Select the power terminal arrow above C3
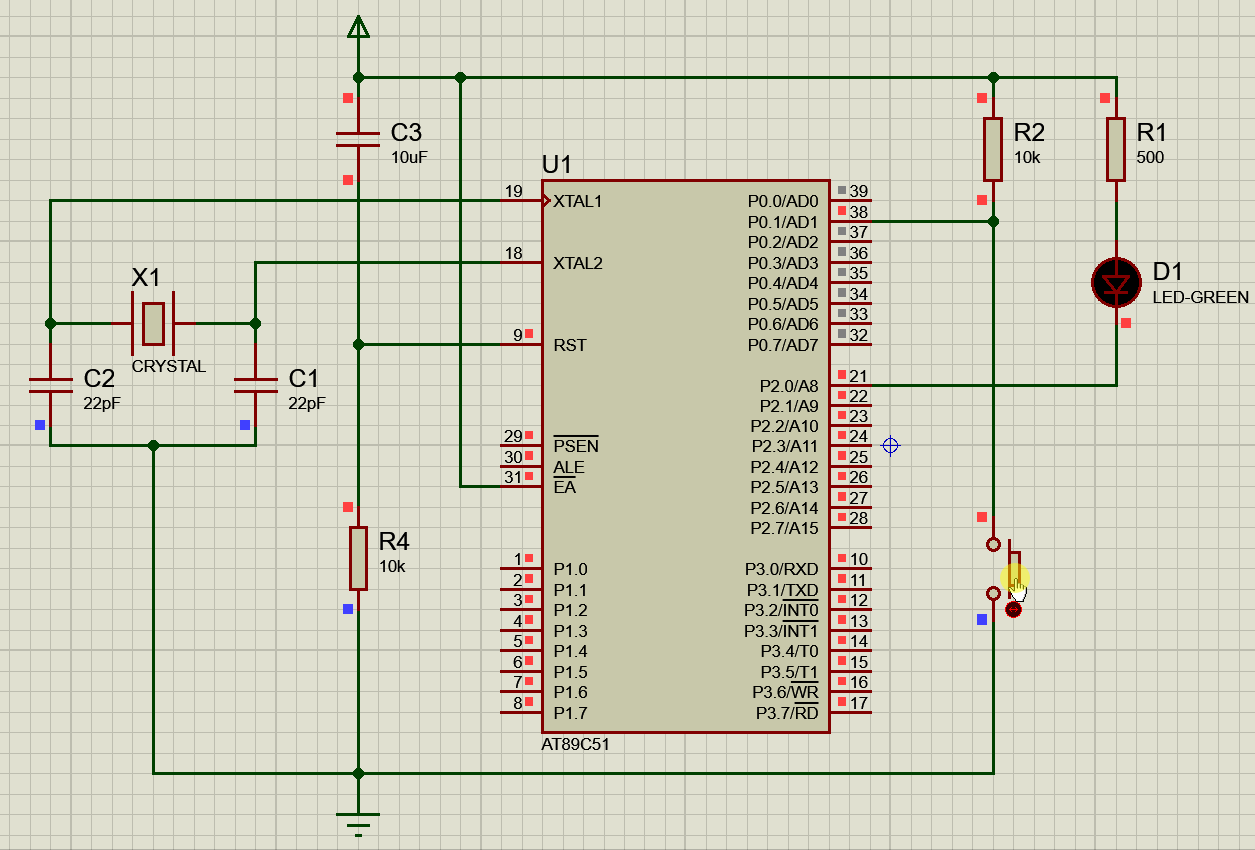Viewport: 1255px width, 850px height. pyautogui.click(x=357, y=25)
